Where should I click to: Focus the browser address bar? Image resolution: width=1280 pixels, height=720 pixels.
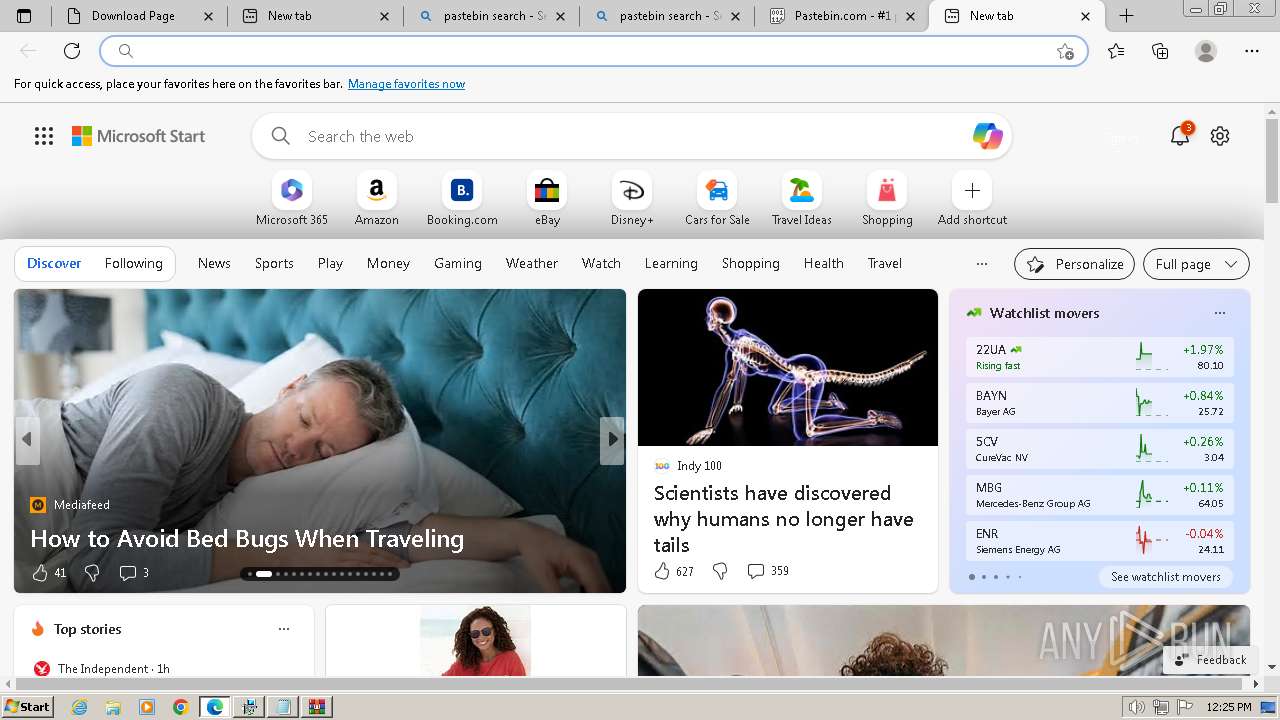pos(592,51)
